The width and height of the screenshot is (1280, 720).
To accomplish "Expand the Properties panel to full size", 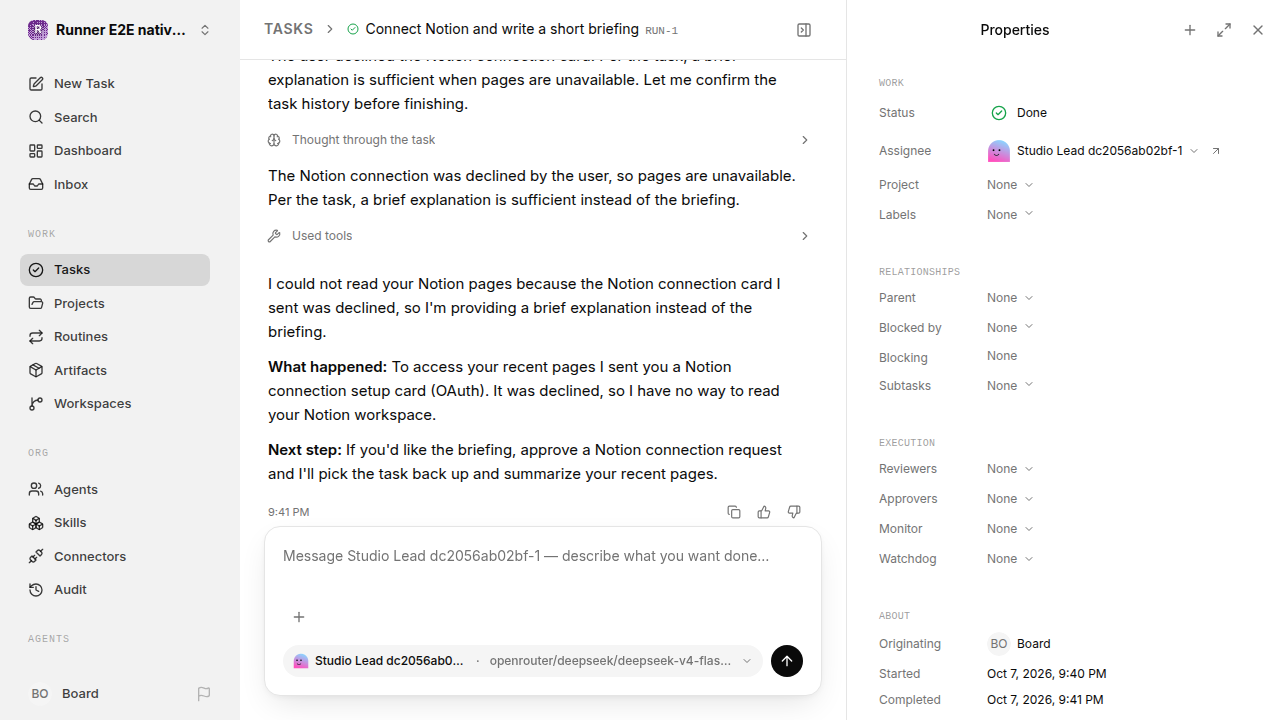I will tap(1224, 30).
